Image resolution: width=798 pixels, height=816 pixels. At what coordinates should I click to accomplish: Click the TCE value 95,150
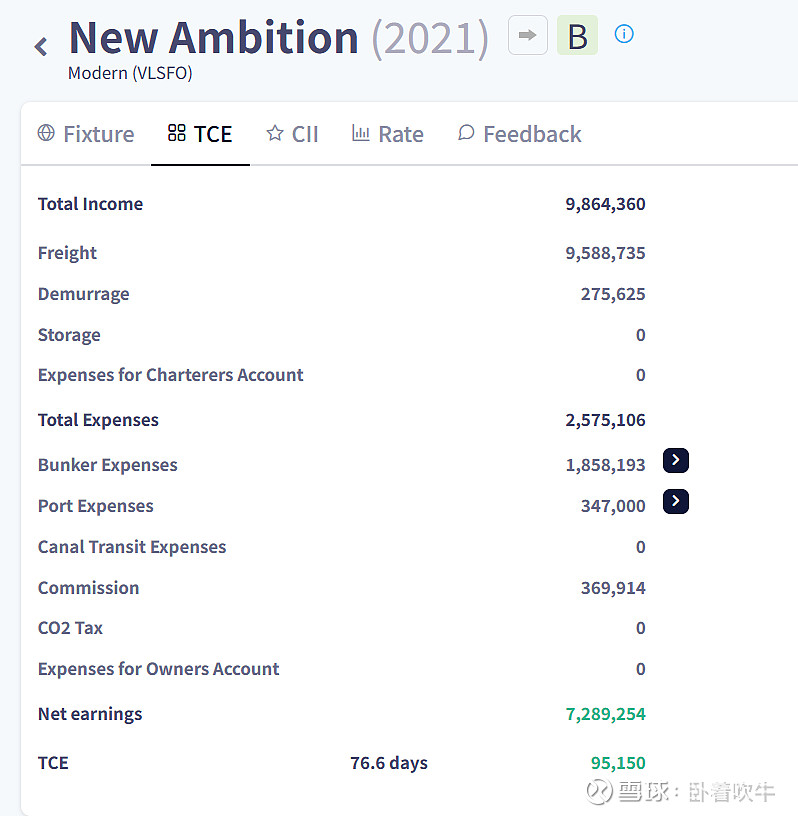click(x=618, y=763)
